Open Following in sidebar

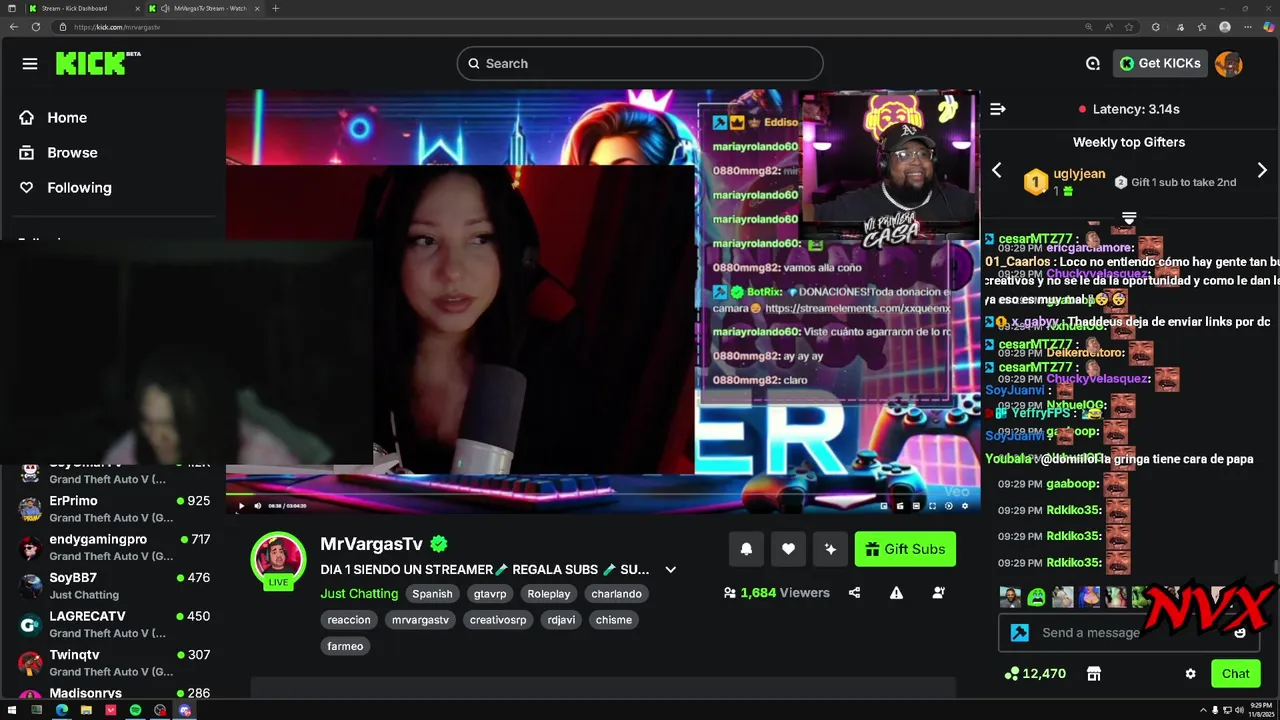click(x=79, y=187)
